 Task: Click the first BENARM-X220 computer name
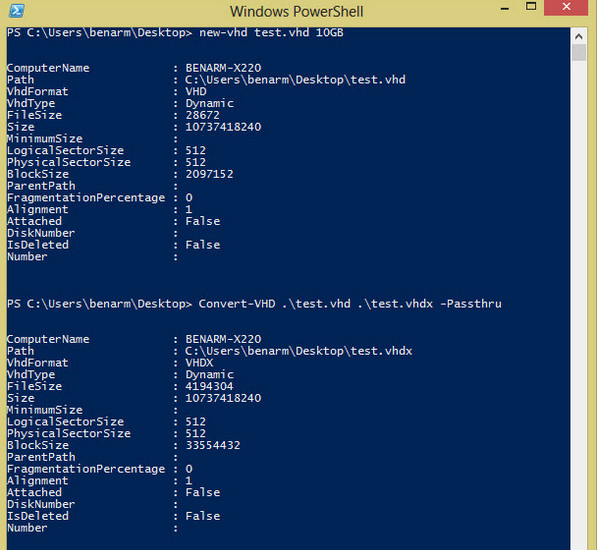(223, 68)
